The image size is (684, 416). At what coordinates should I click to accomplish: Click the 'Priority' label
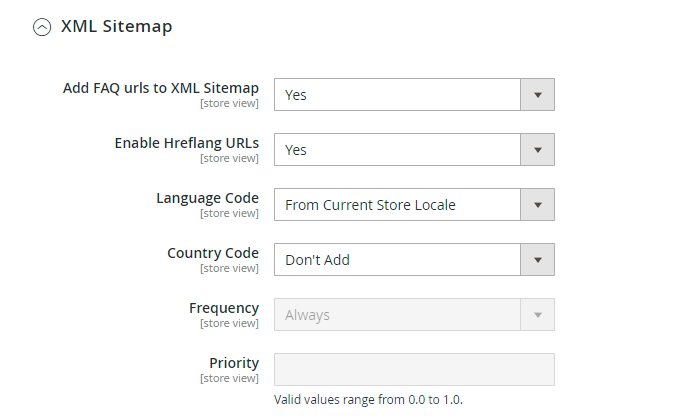pos(234,363)
